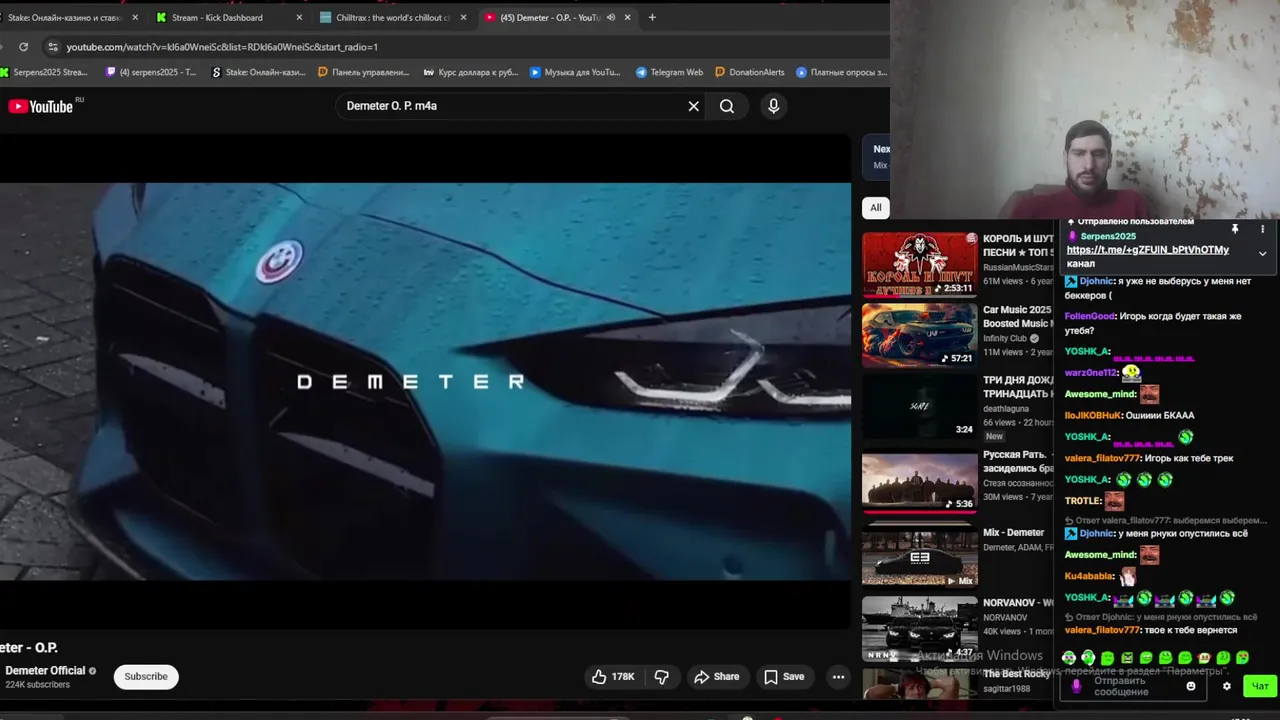Switch to Stream - Kick Dashboard tab
This screenshot has width=1280, height=720.
[x=228, y=17]
